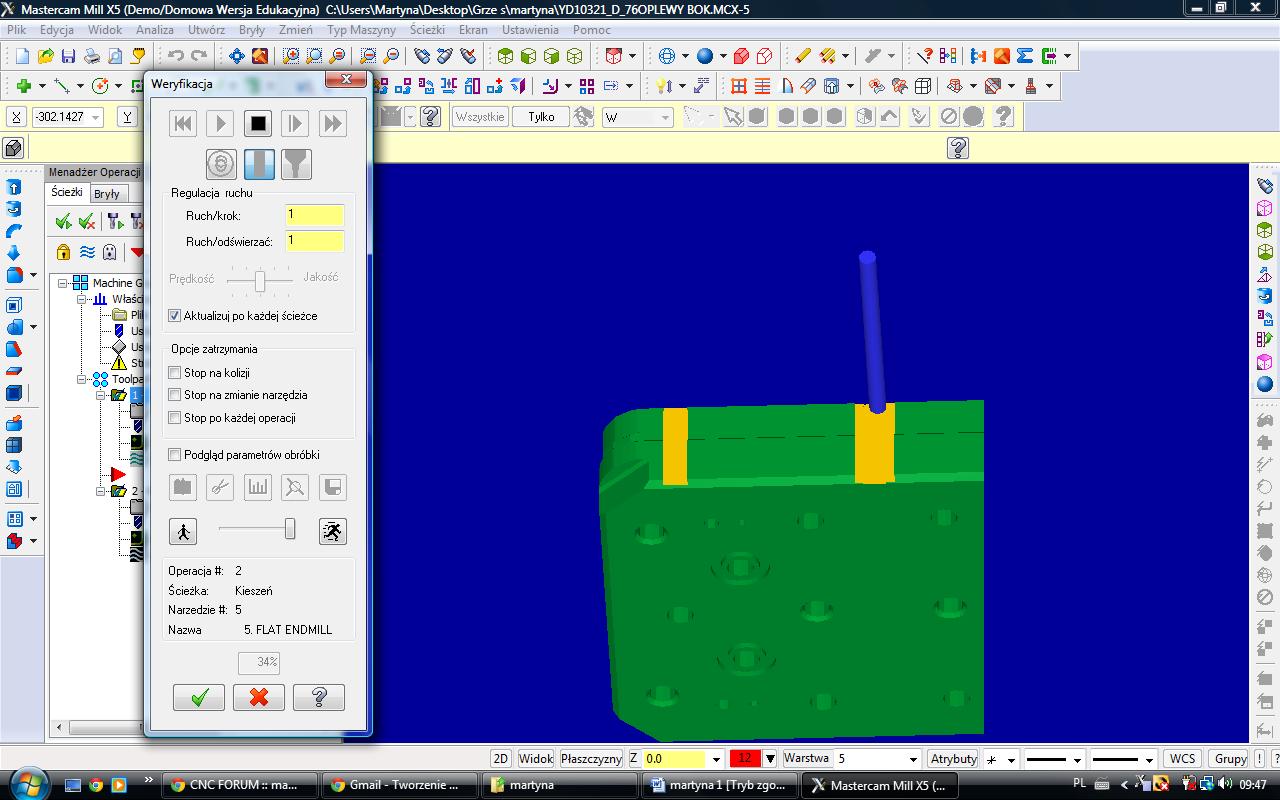
Task: Collapse the Toolpath group node
Action: (83, 380)
